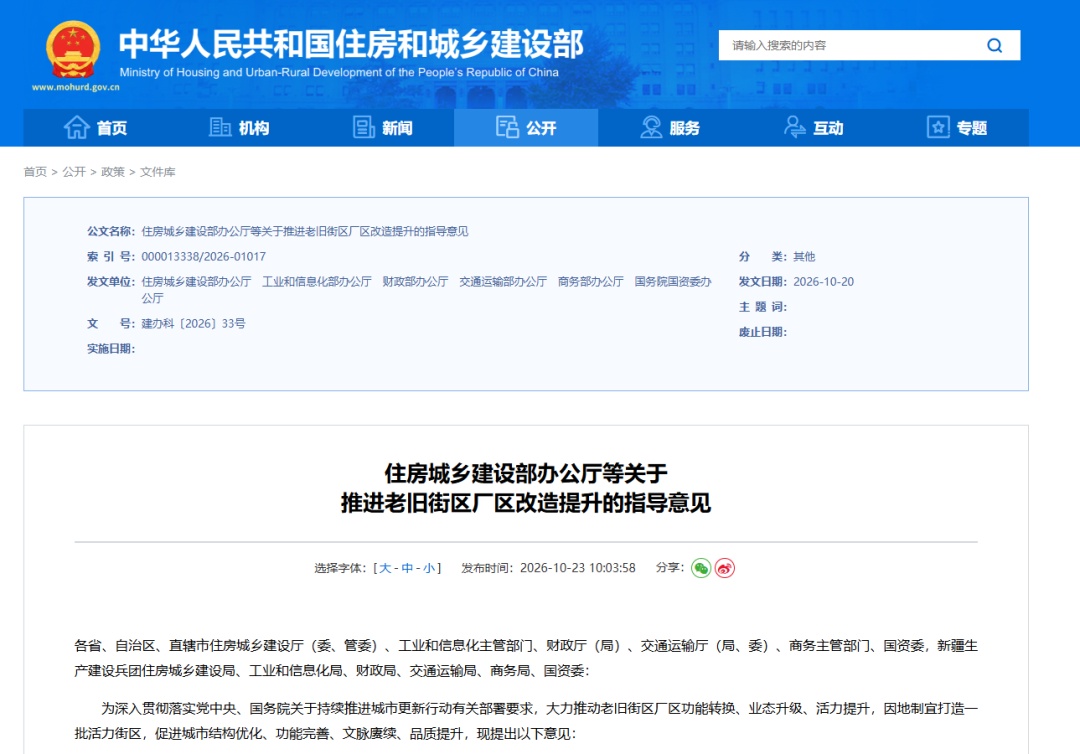This screenshot has height=754, width=1080.
Task: Go to 政策 in breadcrumb
Action: coord(113,172)
